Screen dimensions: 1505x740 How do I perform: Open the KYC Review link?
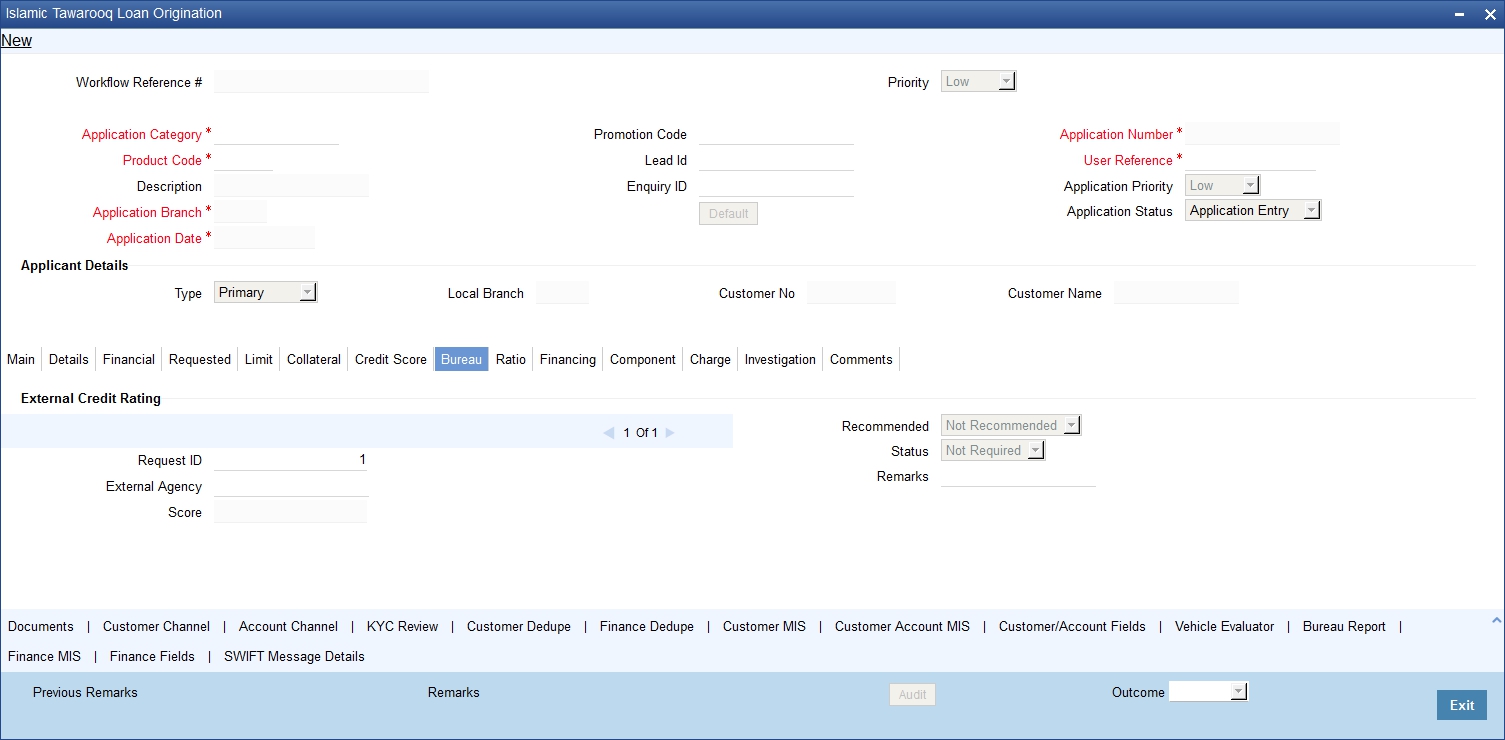[402, 627]
